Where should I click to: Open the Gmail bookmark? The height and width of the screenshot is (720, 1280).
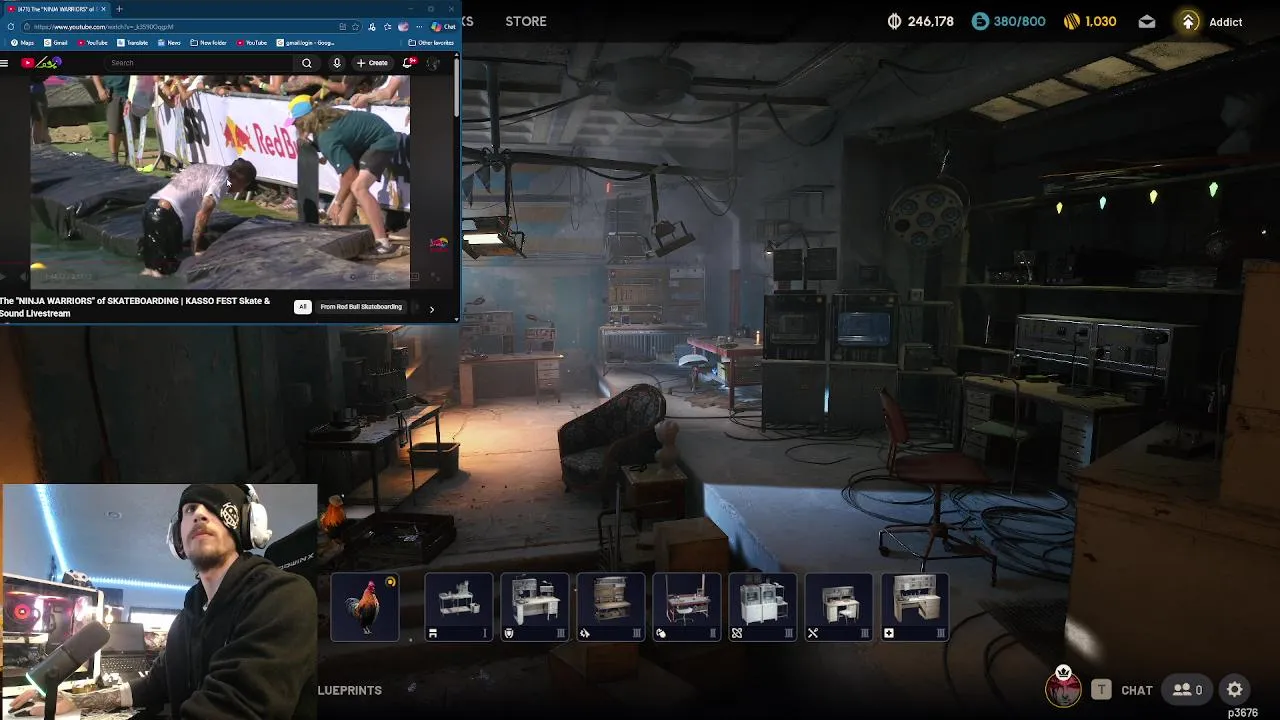click(x=56, y=43)
